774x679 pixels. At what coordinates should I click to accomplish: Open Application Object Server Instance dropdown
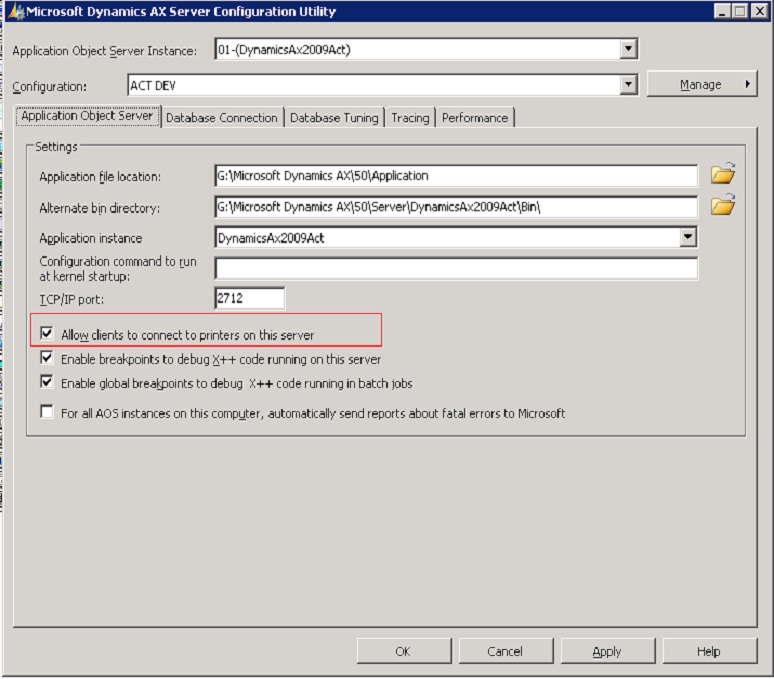tap(628, 49)
